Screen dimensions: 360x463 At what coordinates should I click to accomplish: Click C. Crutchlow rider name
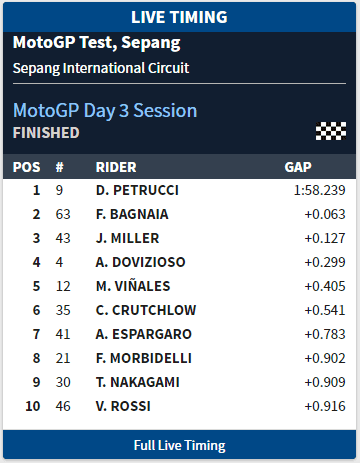(146, 310)
